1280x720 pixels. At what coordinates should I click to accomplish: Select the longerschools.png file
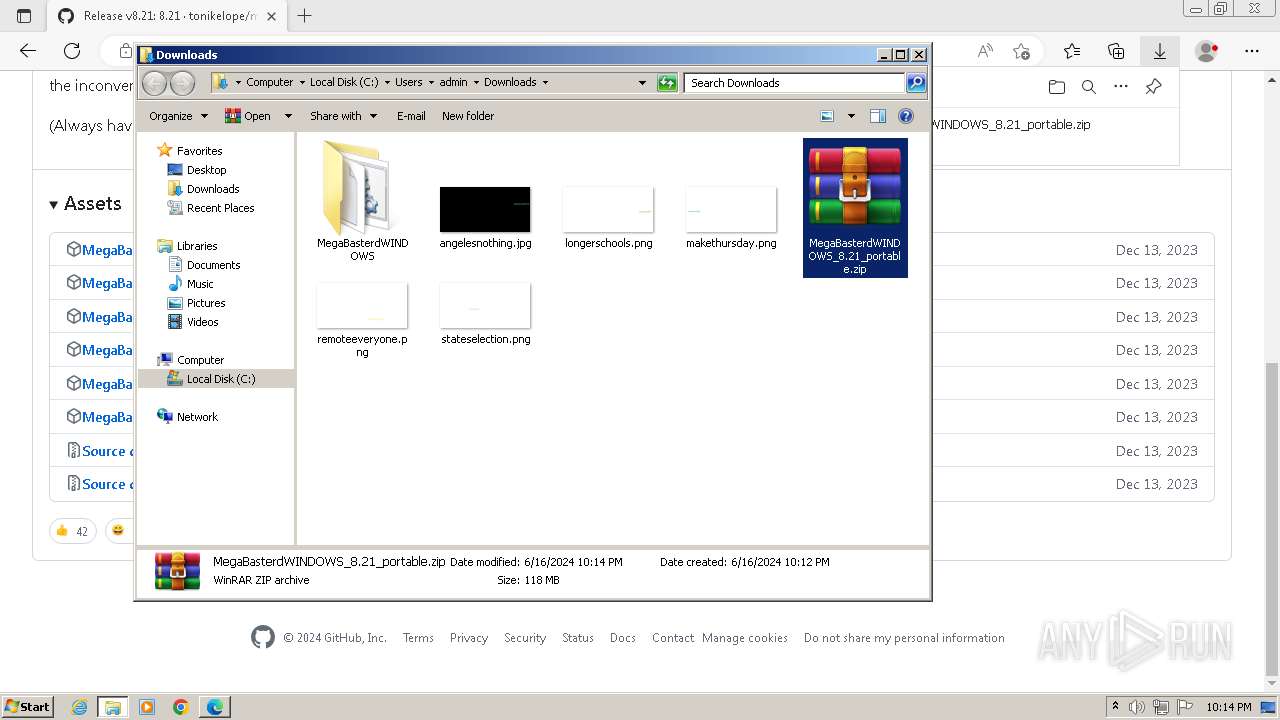[608, 209]
